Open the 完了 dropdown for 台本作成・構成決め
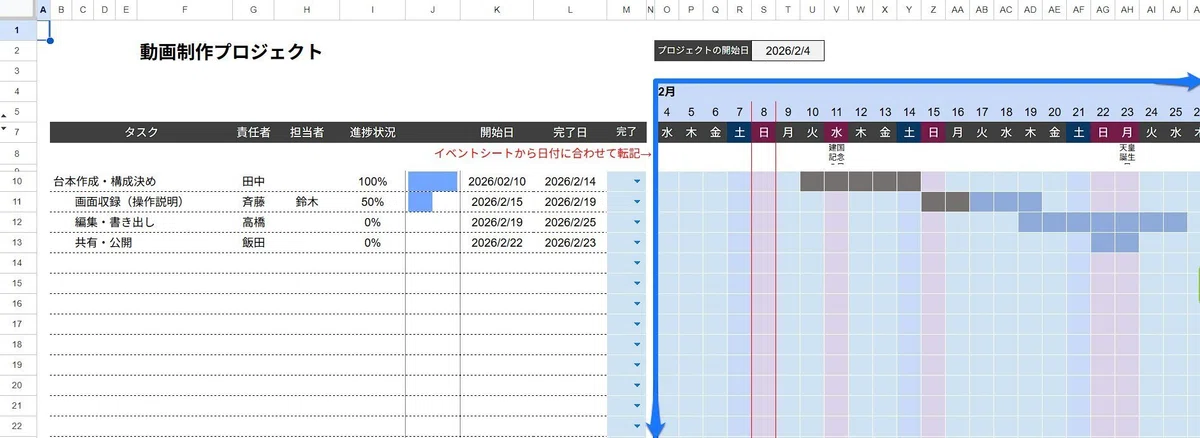 (x=637, y=182)
